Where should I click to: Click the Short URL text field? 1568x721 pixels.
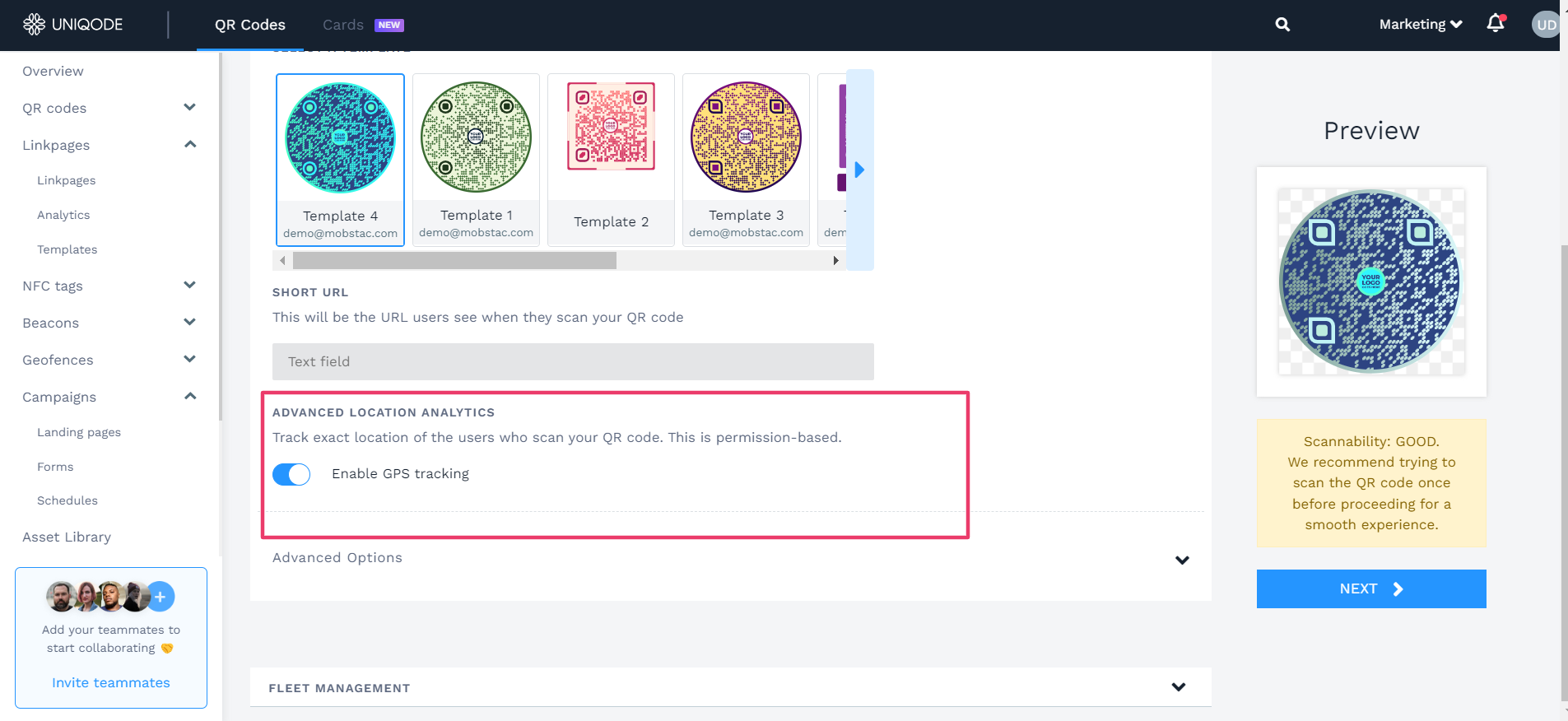(573, 361)
